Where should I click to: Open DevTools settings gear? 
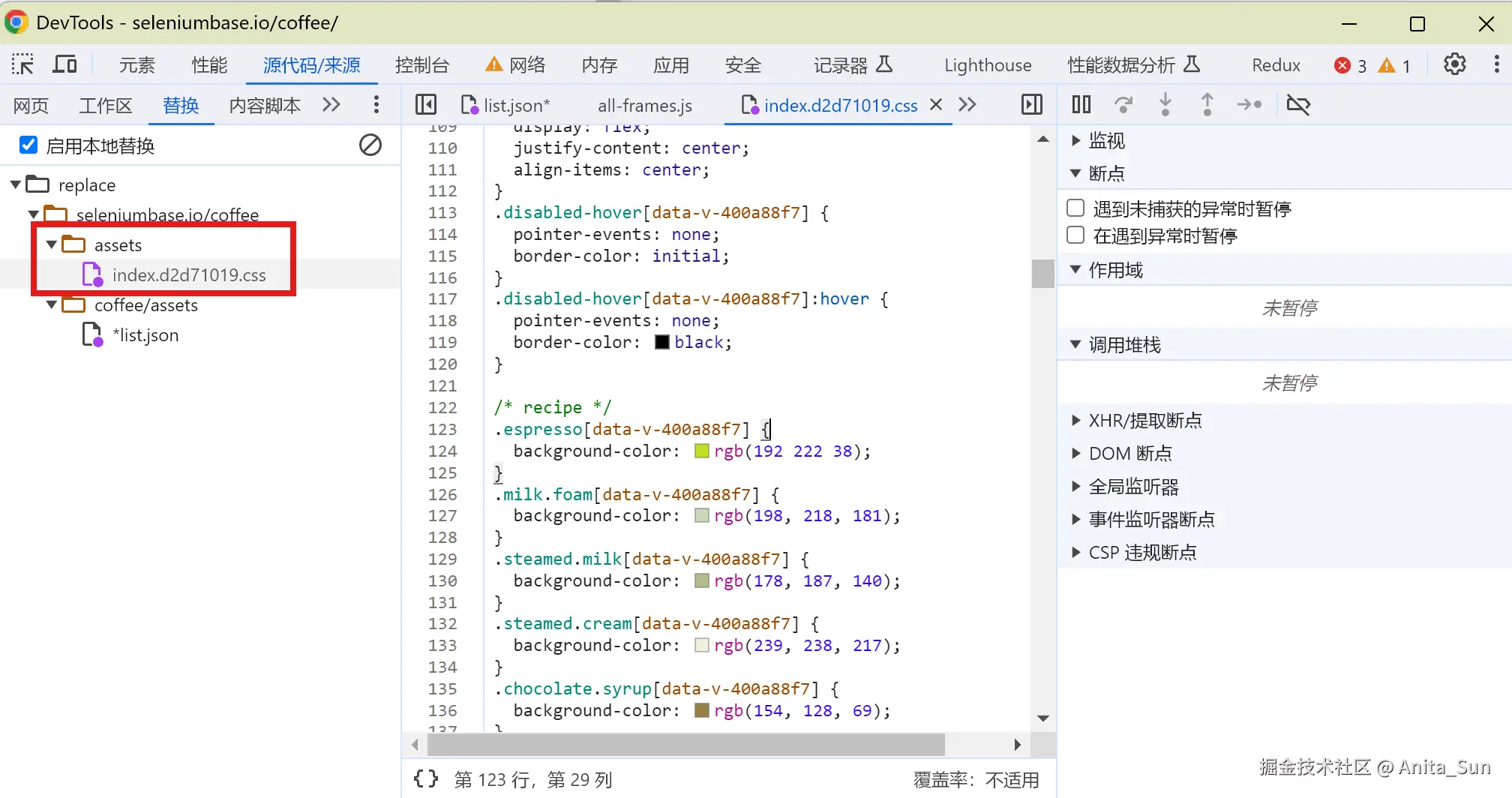click(x=1455, y=64)
